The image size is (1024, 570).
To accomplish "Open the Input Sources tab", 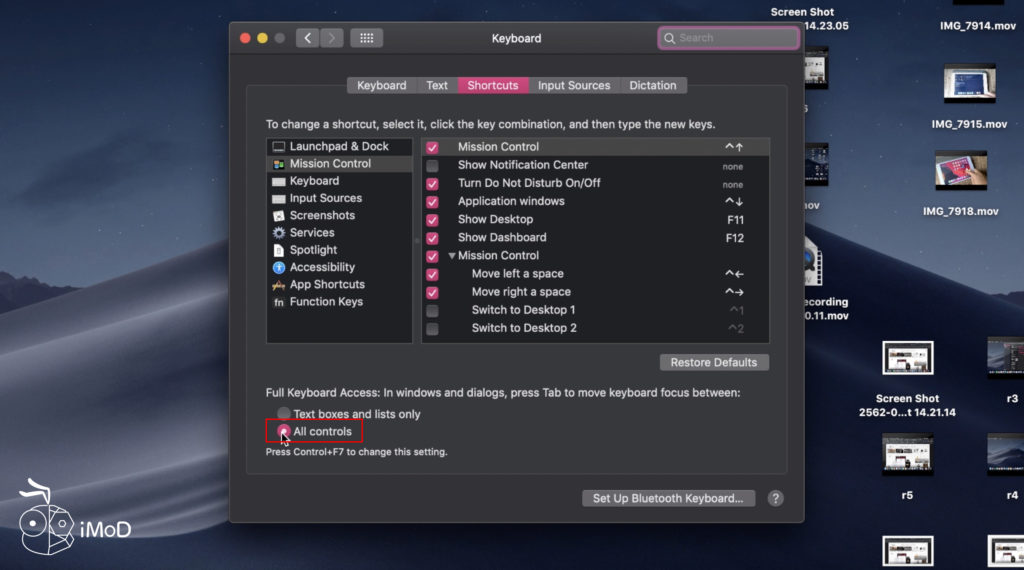I will pyautogui.click(x=574, y=86).
